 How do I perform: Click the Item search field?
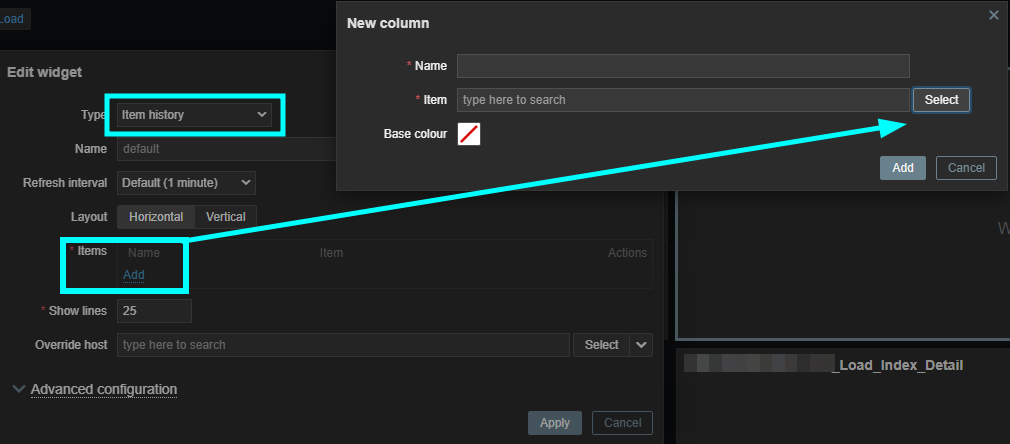683,100
